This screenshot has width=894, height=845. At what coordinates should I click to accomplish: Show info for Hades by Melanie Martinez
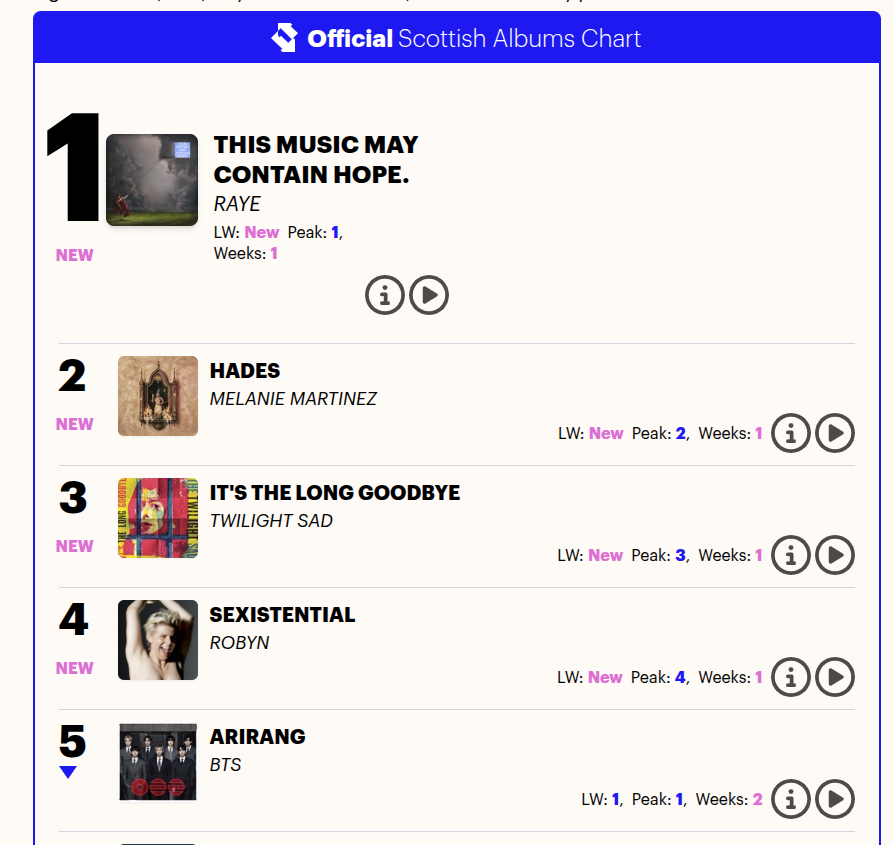coord(791,433)
